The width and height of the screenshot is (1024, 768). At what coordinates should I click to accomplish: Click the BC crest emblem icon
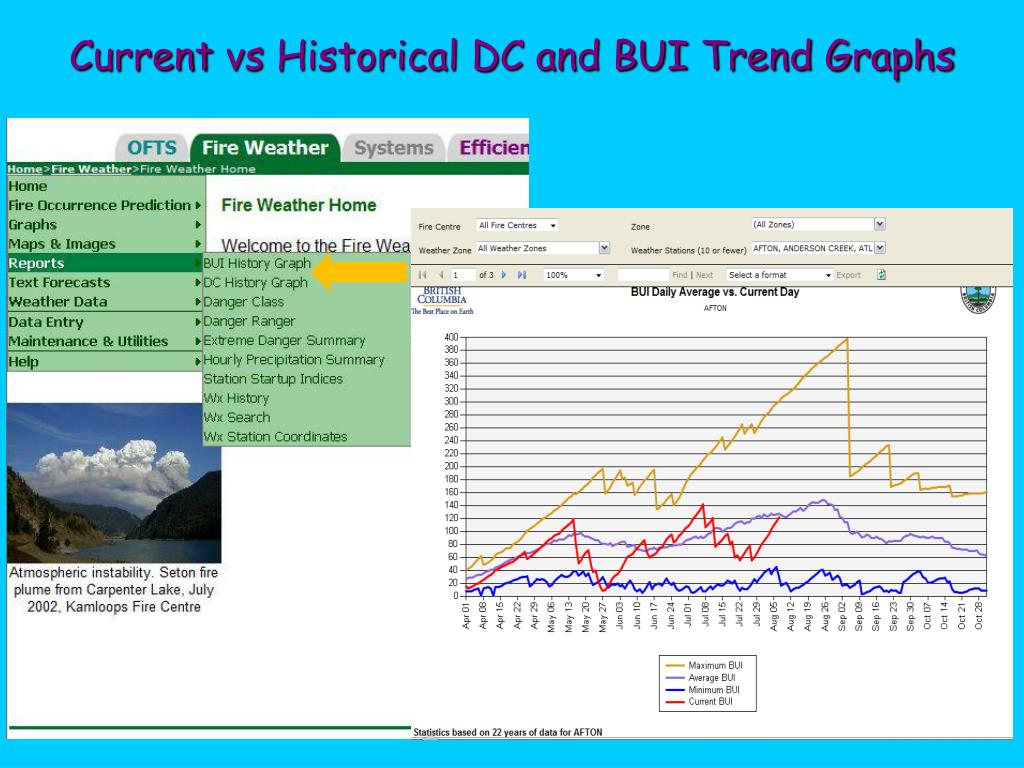coord(978,300)
